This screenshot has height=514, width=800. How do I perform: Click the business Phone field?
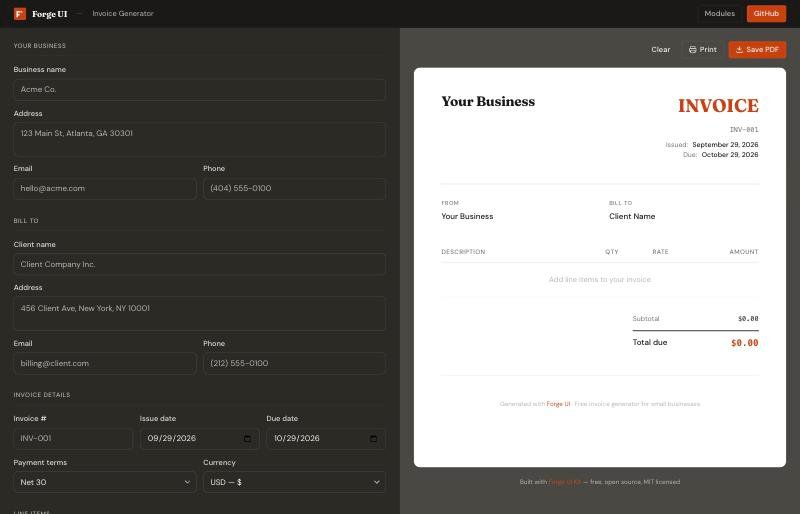(x=294, y=188)
